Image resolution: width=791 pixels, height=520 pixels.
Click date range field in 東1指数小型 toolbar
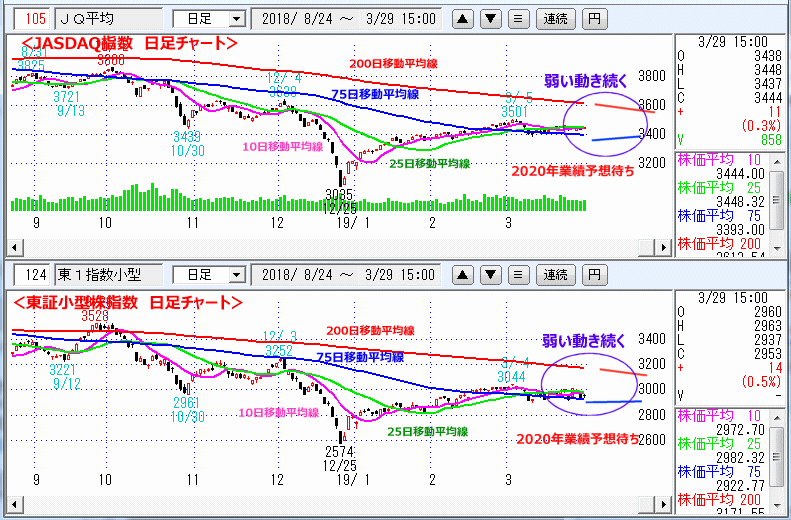346,275
